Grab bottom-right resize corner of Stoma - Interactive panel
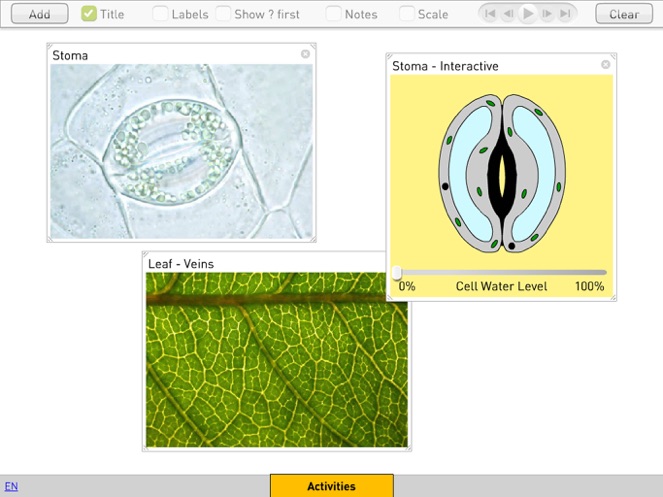Image resolution: width=663 pixels, height=497 pixels. [614, 298]
